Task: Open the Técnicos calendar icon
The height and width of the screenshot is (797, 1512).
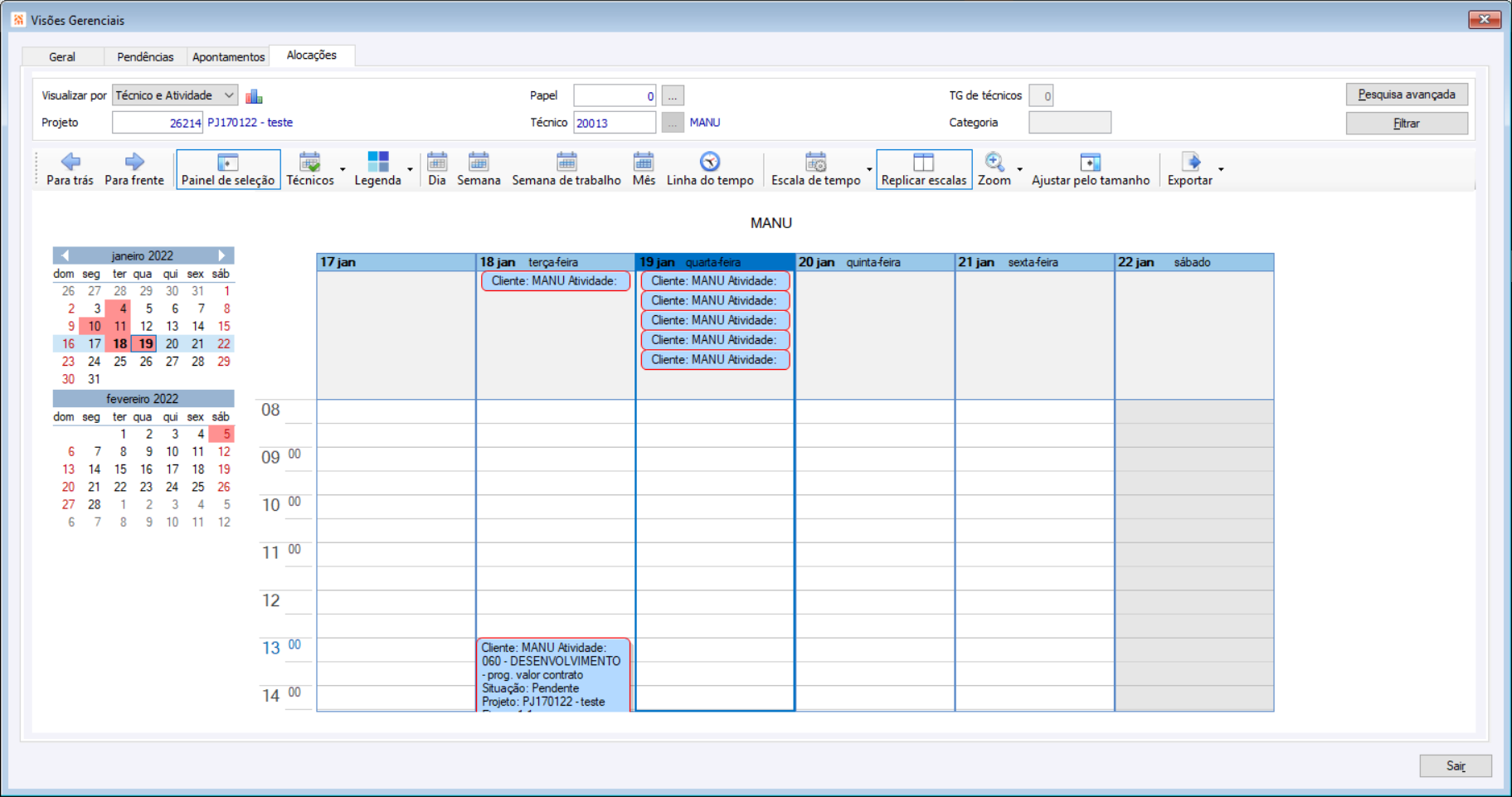Action: tap(310, 161)
